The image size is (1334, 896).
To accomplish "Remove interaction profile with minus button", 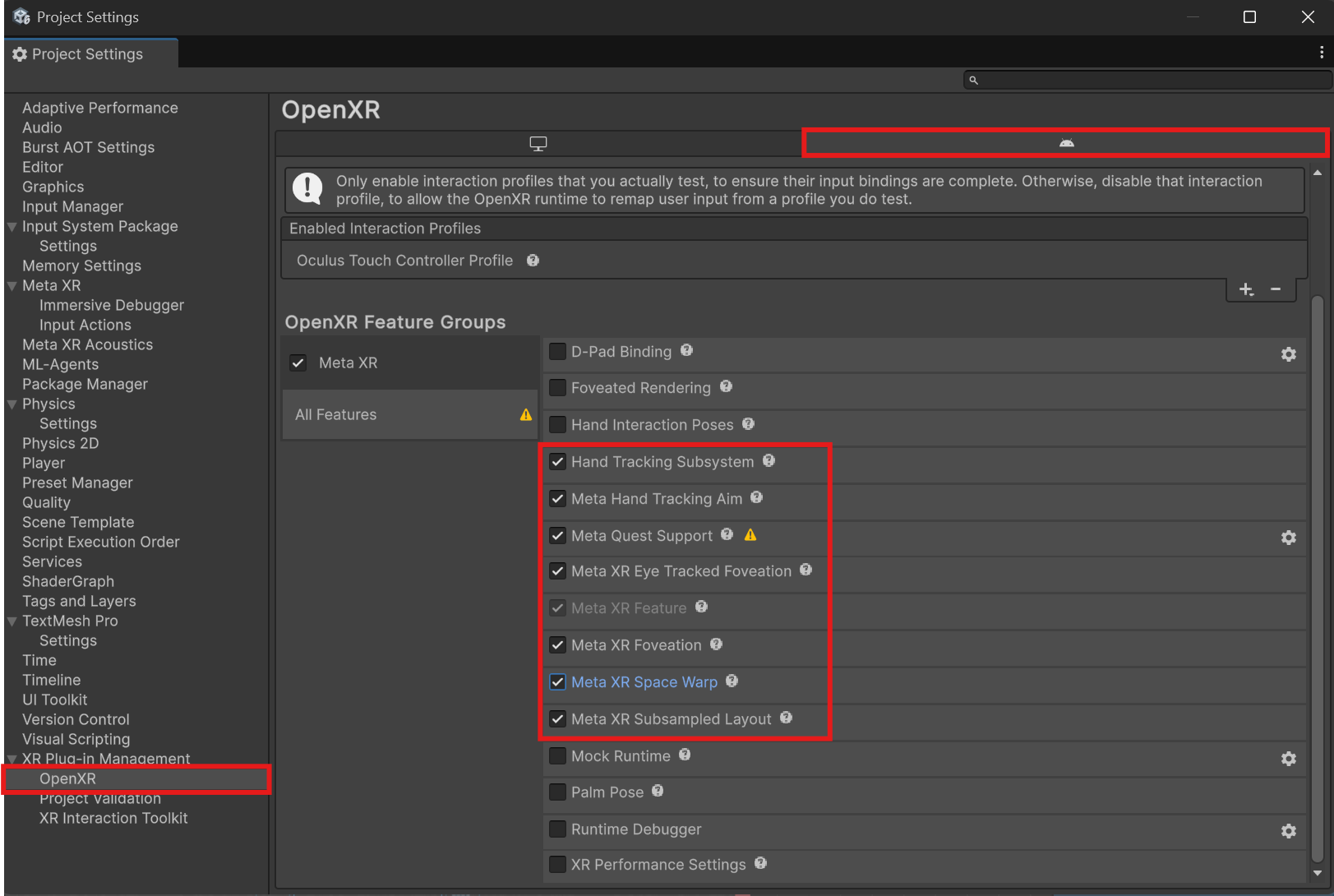I will pos(1276,289).
